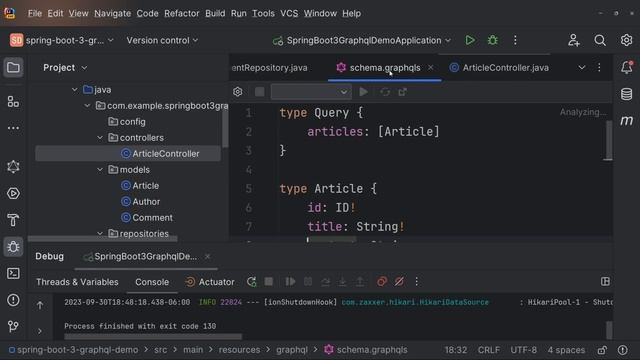Click 4 spaces indent setting
This screenshot has height=360, width=640.
(x=566, y=350)
